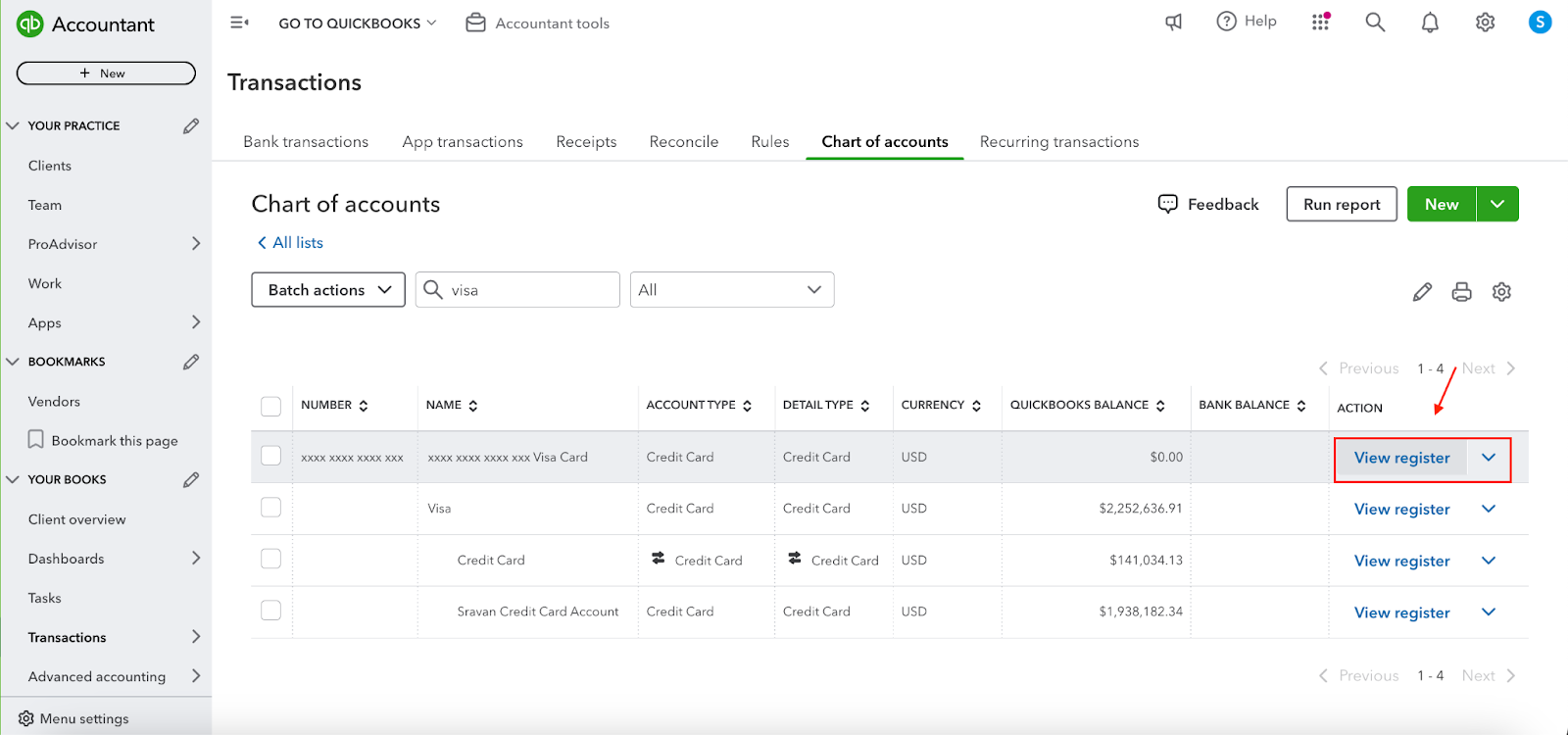Viewport: 1568px width, 735px height.
Task: Edit the Your Practice section pencil
Action: point(191,125)
